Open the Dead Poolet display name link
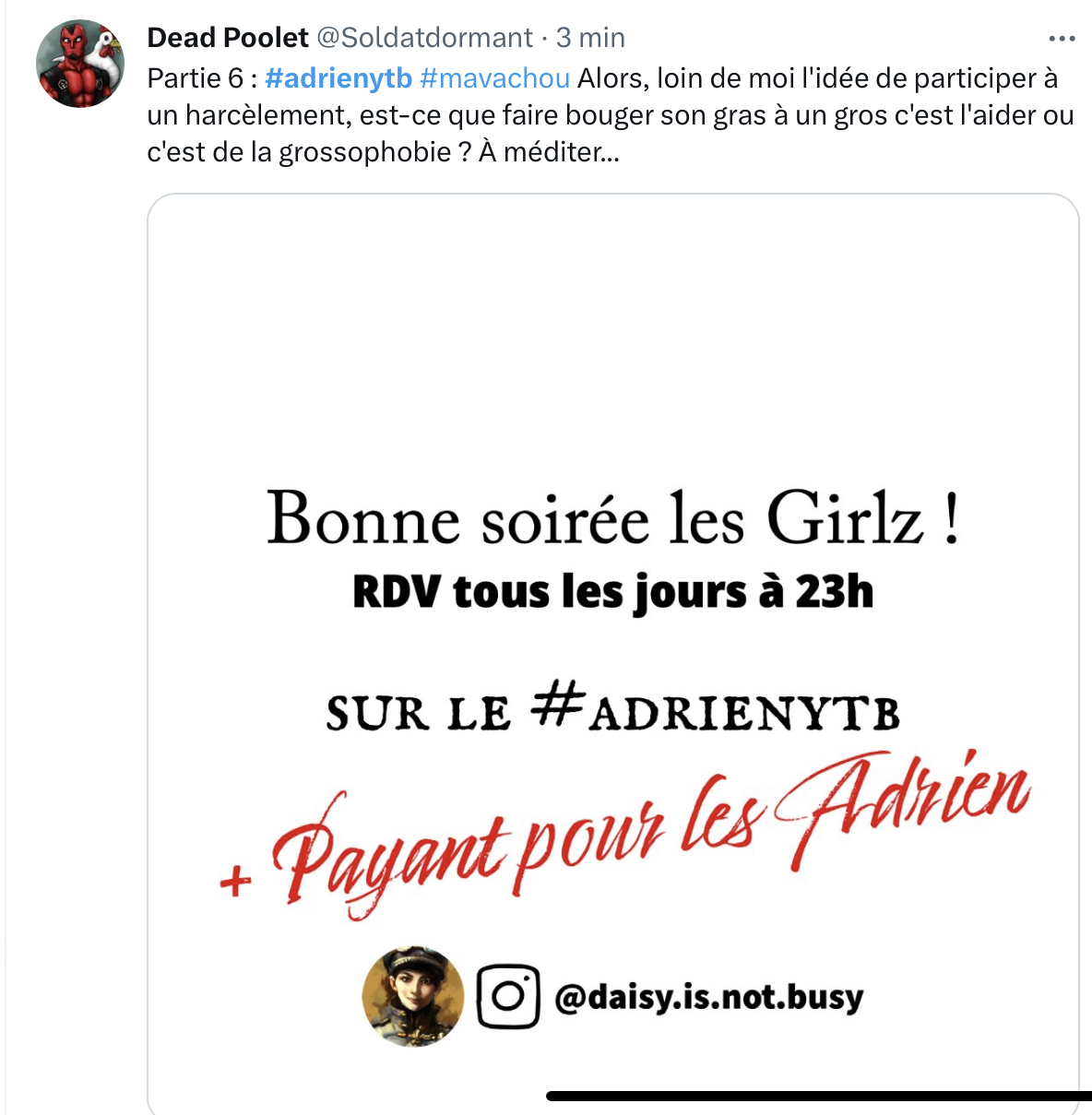 (x=227, y=38)
